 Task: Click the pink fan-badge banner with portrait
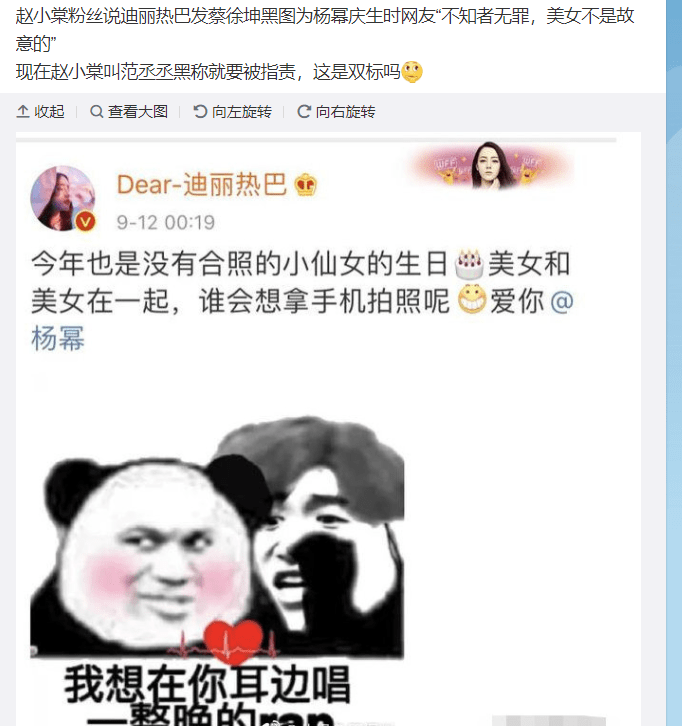pyautogui.click(x=493, y=167)
